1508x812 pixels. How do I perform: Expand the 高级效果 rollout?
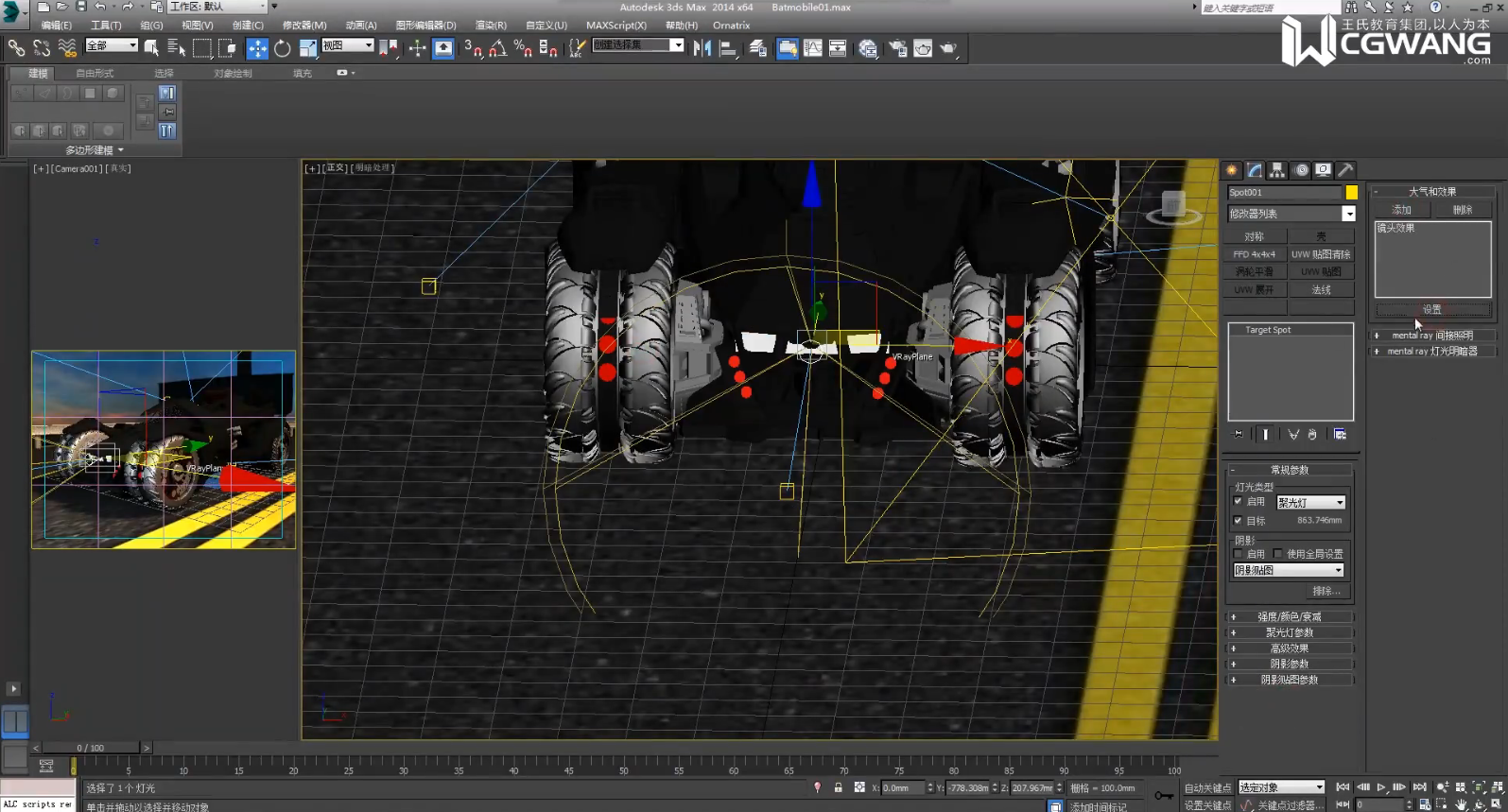(x=1290, y=648)
